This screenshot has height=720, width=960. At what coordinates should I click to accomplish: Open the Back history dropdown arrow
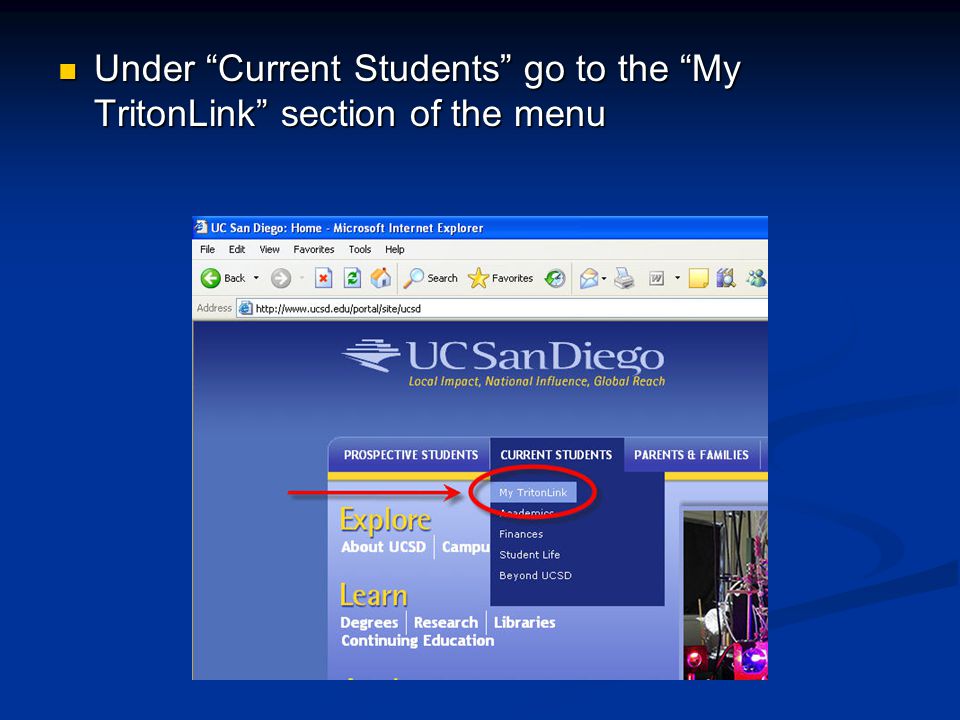[x=257, y=278]
